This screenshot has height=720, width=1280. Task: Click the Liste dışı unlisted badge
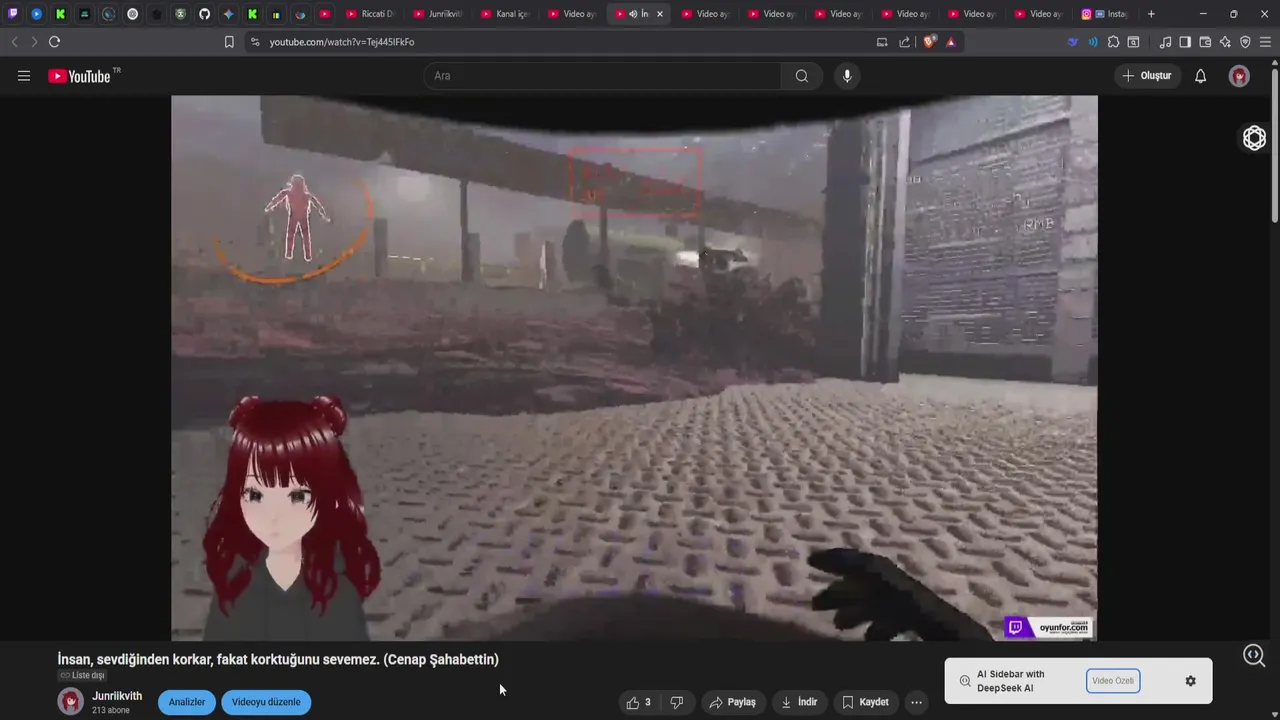click(x=82, y=676)
